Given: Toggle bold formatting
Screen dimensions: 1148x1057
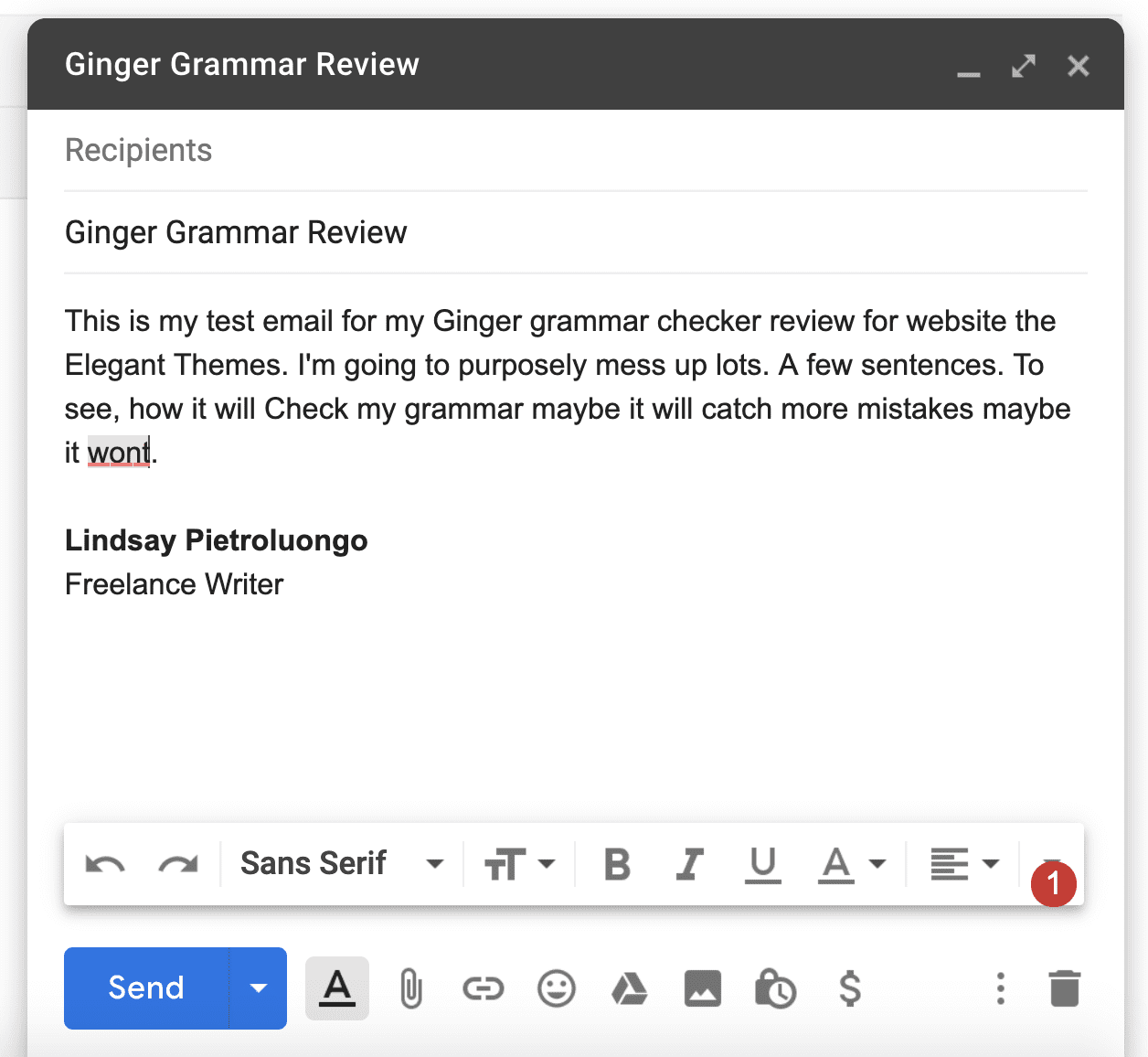Looking at the screenshot, I should [x=617, y=863].
